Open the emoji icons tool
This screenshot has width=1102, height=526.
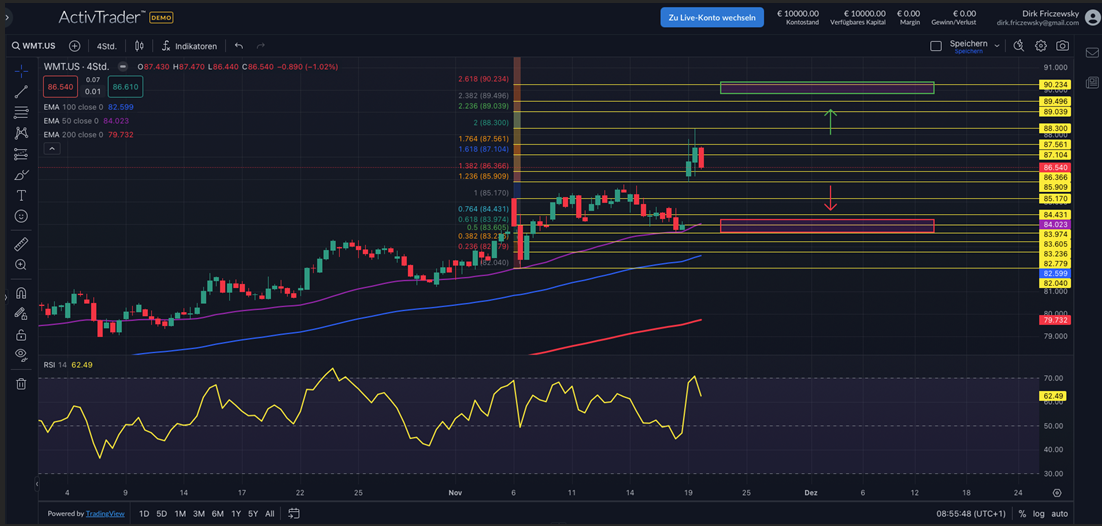(21, 216)
